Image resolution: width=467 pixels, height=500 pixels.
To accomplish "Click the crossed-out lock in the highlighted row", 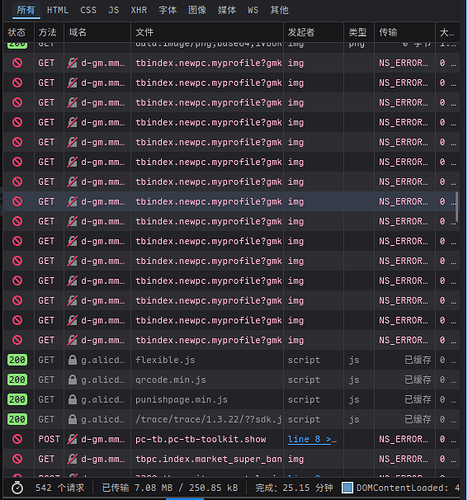I will (x=72, y=201).
